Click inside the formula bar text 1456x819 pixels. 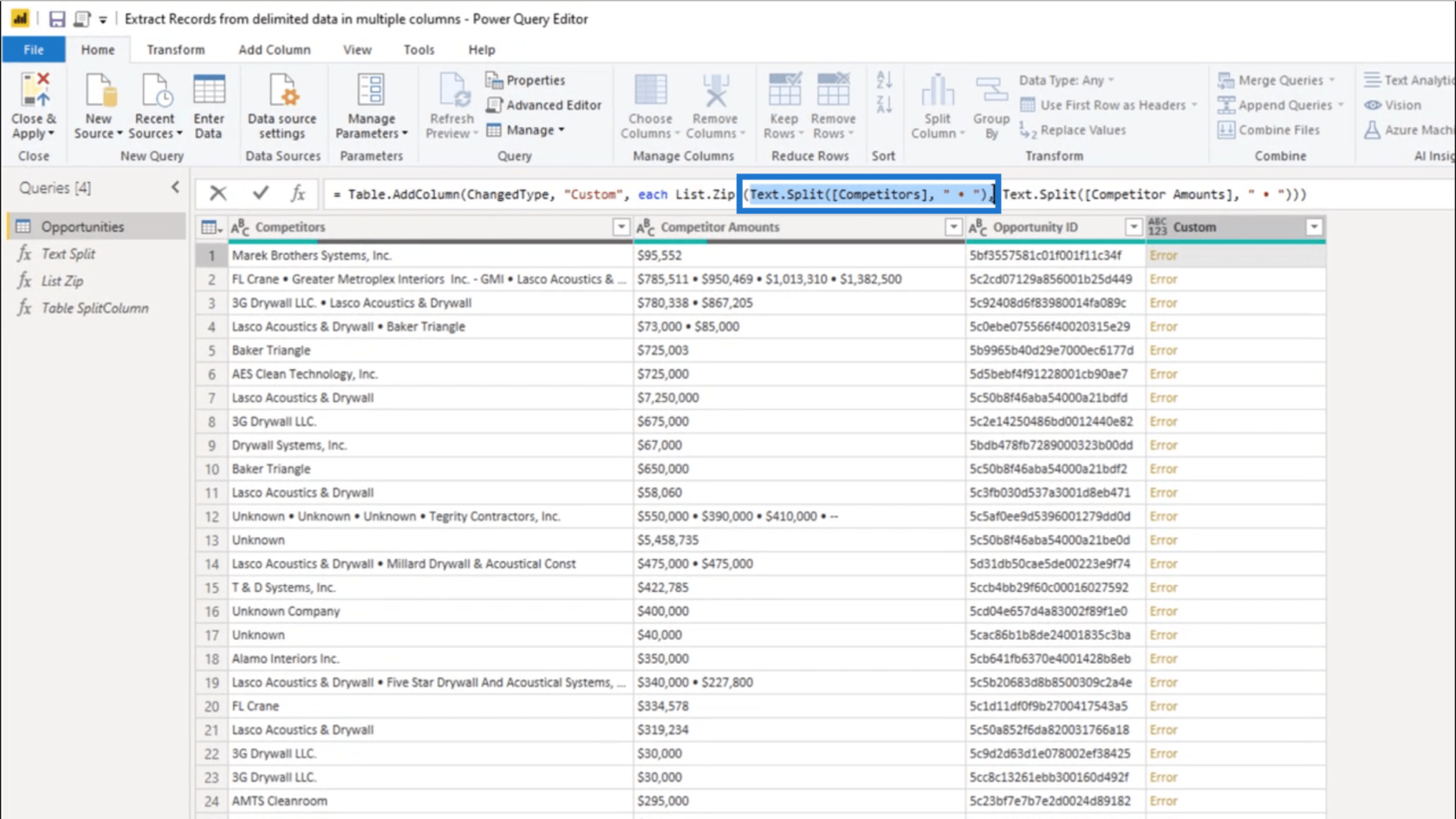[x=819, y=194]
